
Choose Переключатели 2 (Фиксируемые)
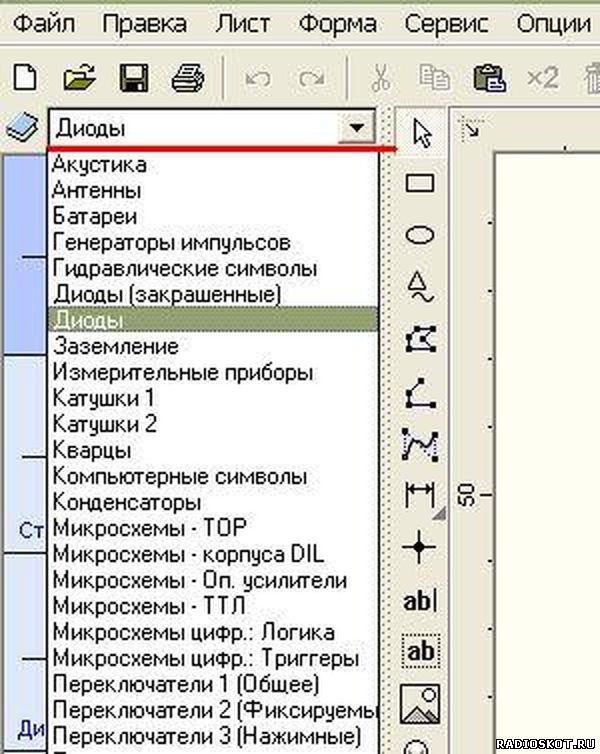point(213,710)
